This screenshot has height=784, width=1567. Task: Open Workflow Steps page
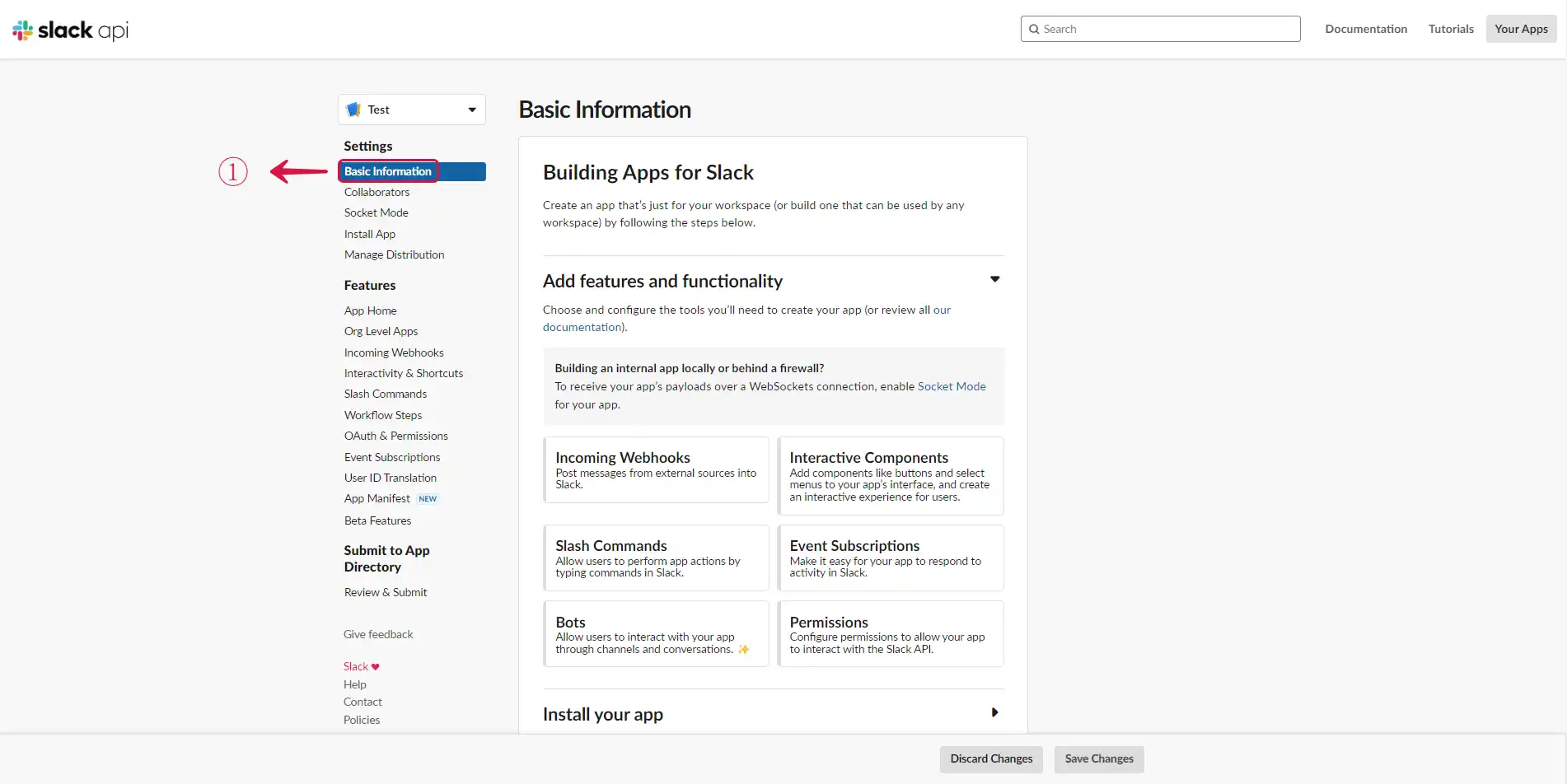(x=383, y=415)
